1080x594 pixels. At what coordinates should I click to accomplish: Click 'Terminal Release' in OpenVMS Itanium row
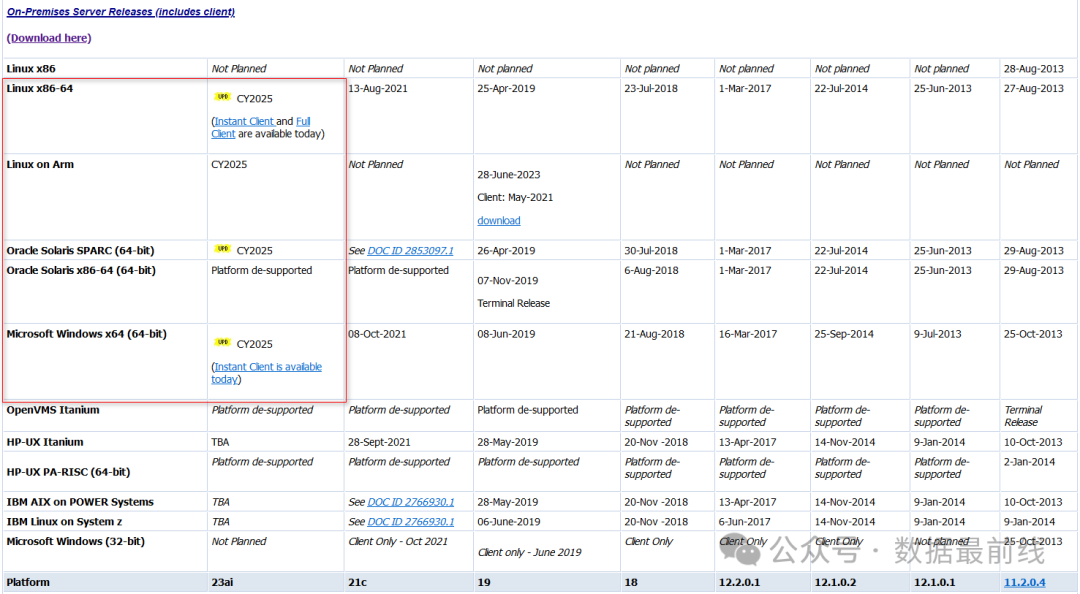1023,416
